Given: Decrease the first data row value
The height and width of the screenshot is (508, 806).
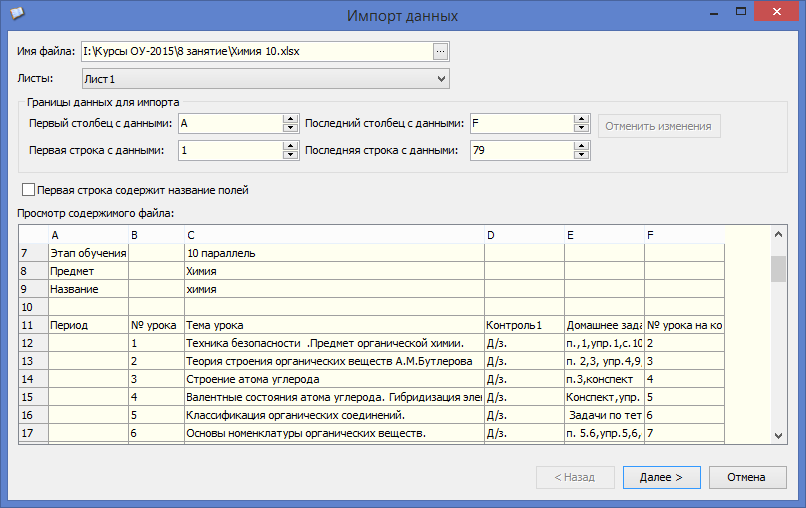Looking at the screenshot, I should tap(291, 156).
